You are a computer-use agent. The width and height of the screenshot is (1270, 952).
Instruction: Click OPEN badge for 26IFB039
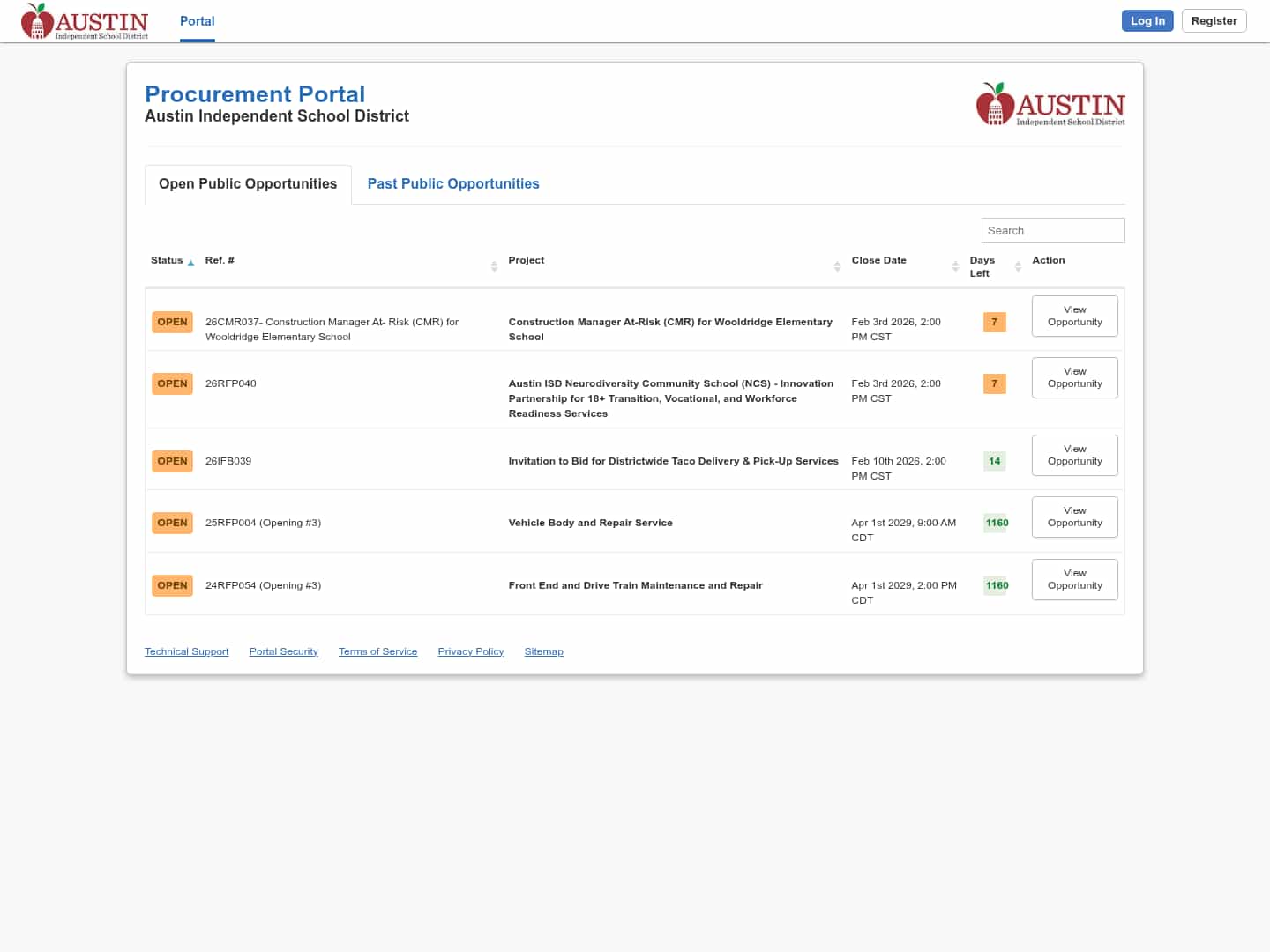(x=172, y=462)
